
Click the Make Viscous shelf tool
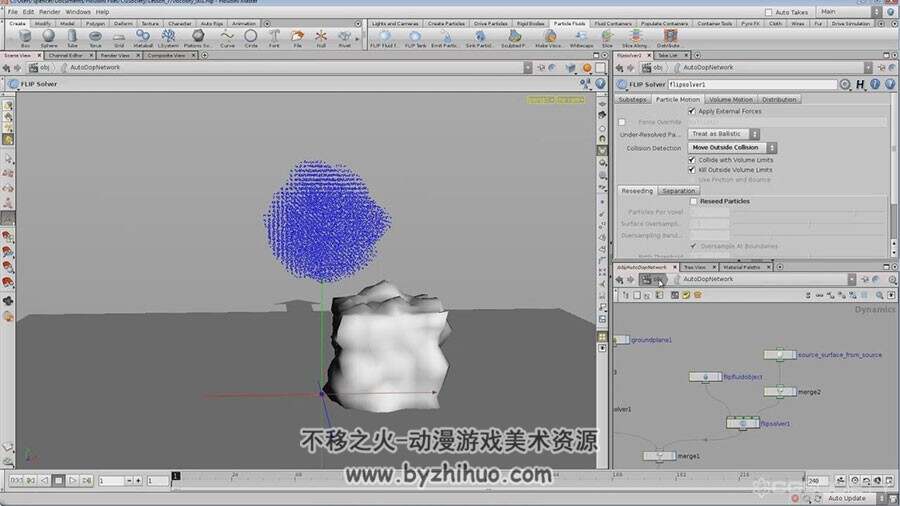(x=549, y=38)
